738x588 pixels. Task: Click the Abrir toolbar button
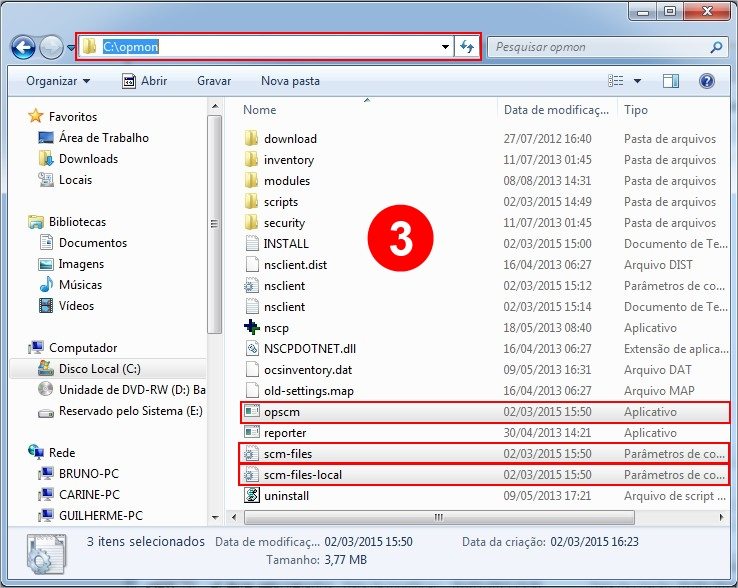(144, 81)
